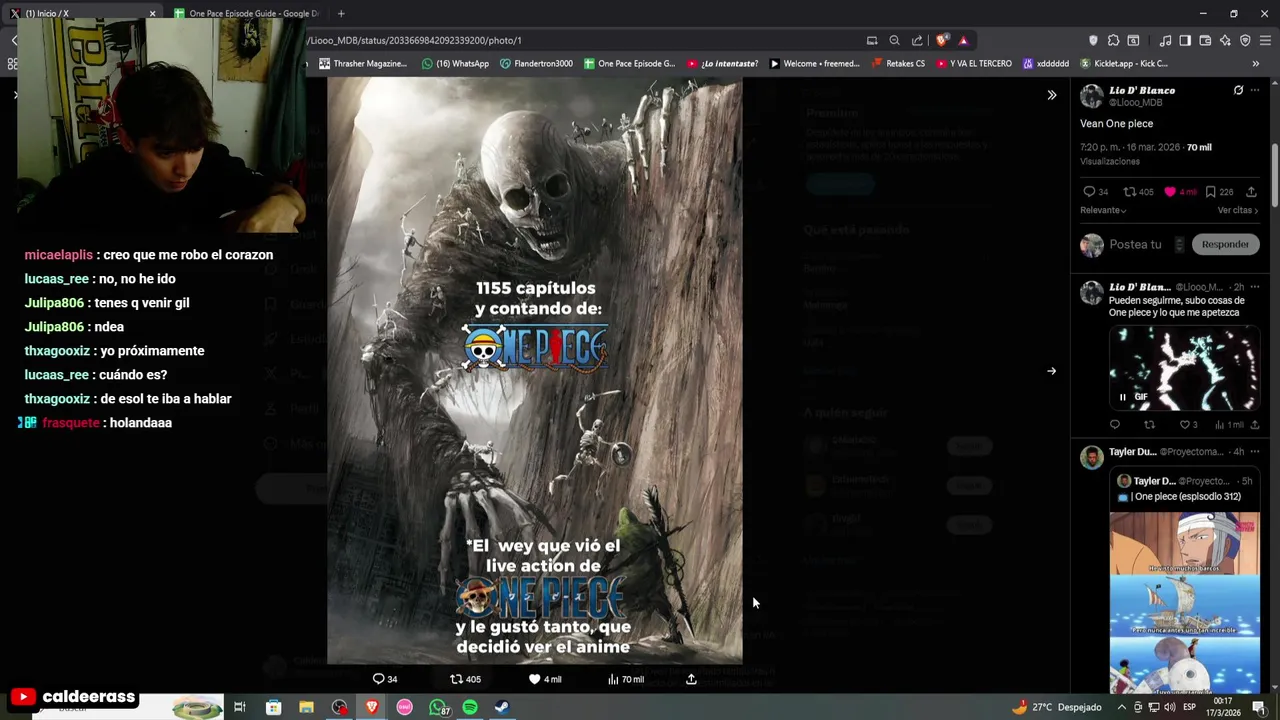Click the Postea tu reply field
This screenshot has height=720, width=1280.
[1135, 244]
